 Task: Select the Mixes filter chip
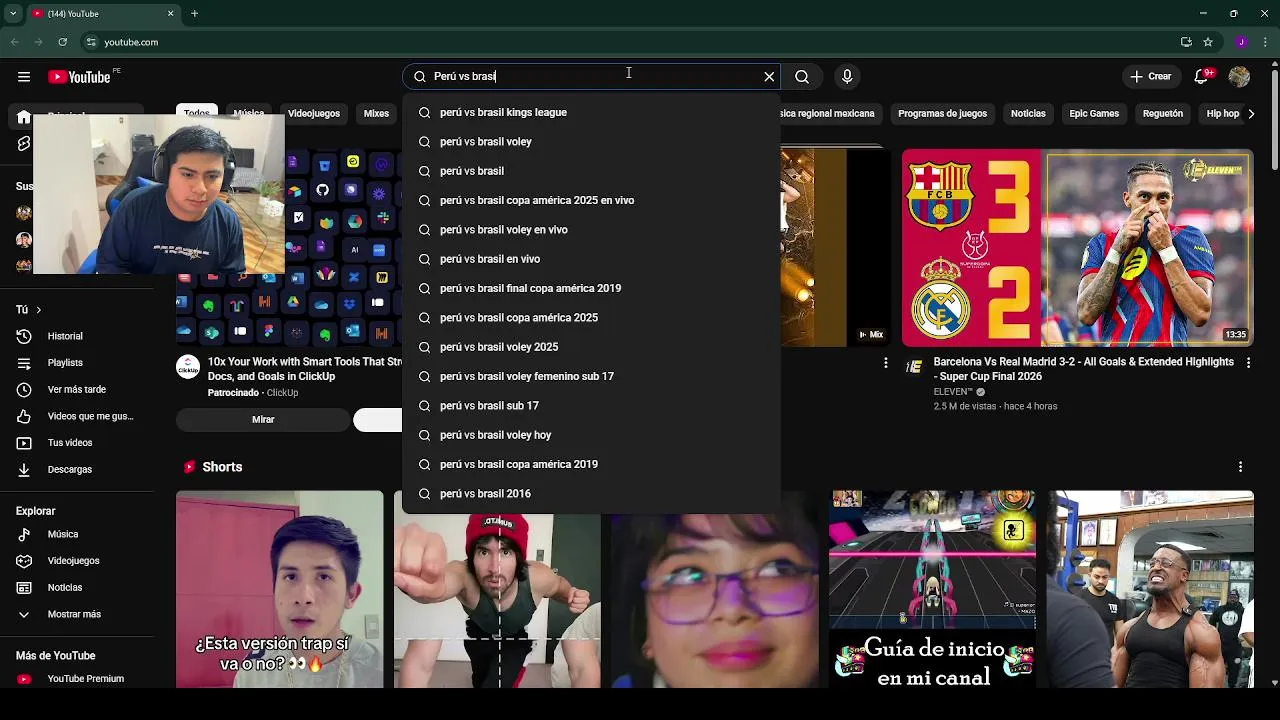point(376,114)
